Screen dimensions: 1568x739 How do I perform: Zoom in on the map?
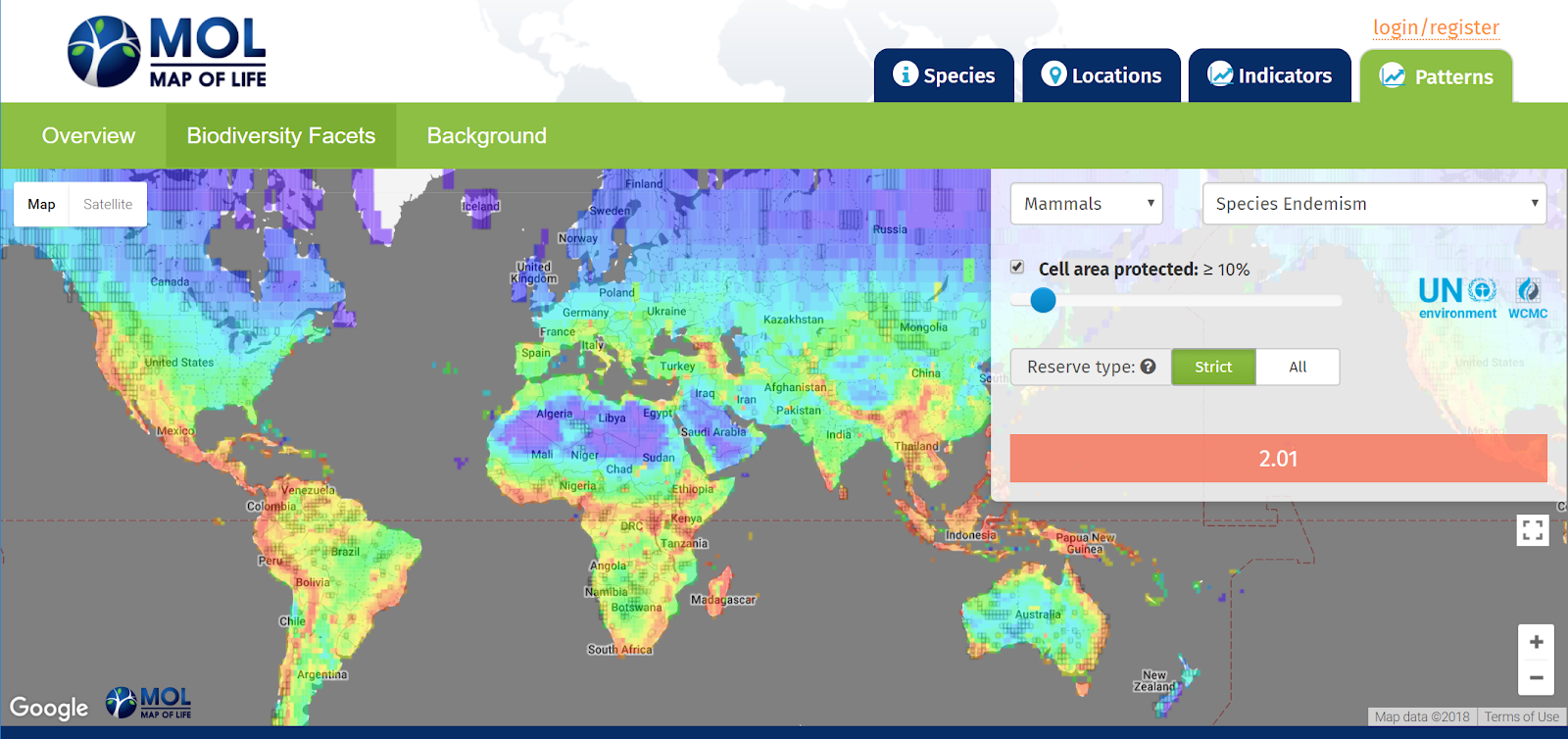pos(1536,642)
